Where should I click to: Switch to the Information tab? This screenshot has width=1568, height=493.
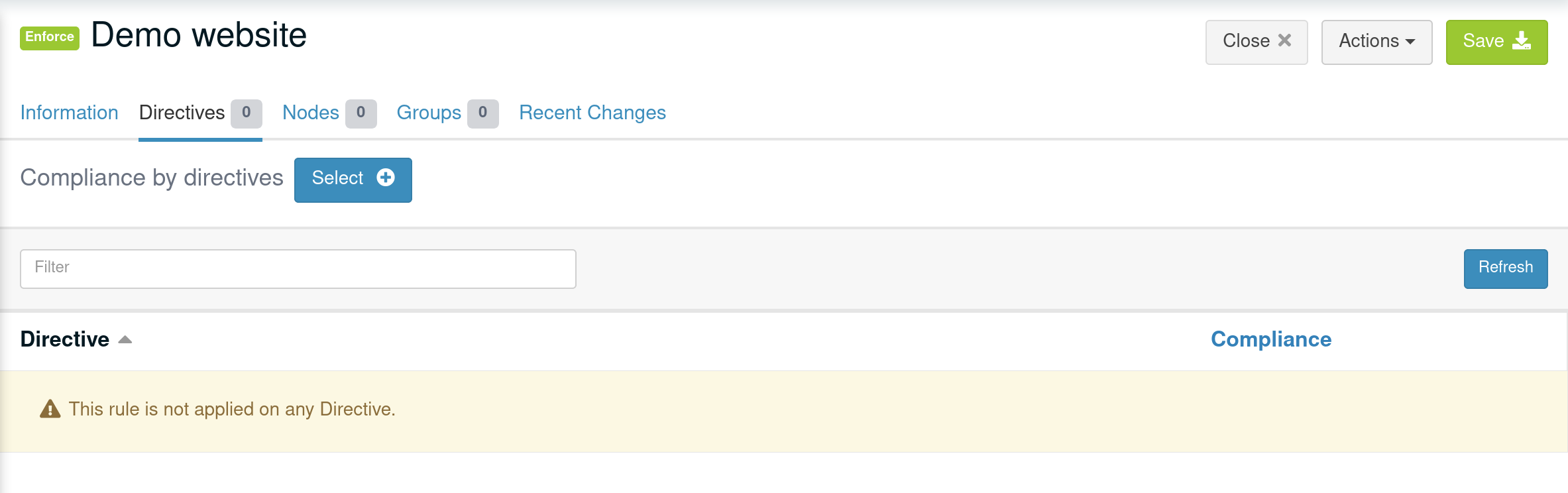pos(69,113)
